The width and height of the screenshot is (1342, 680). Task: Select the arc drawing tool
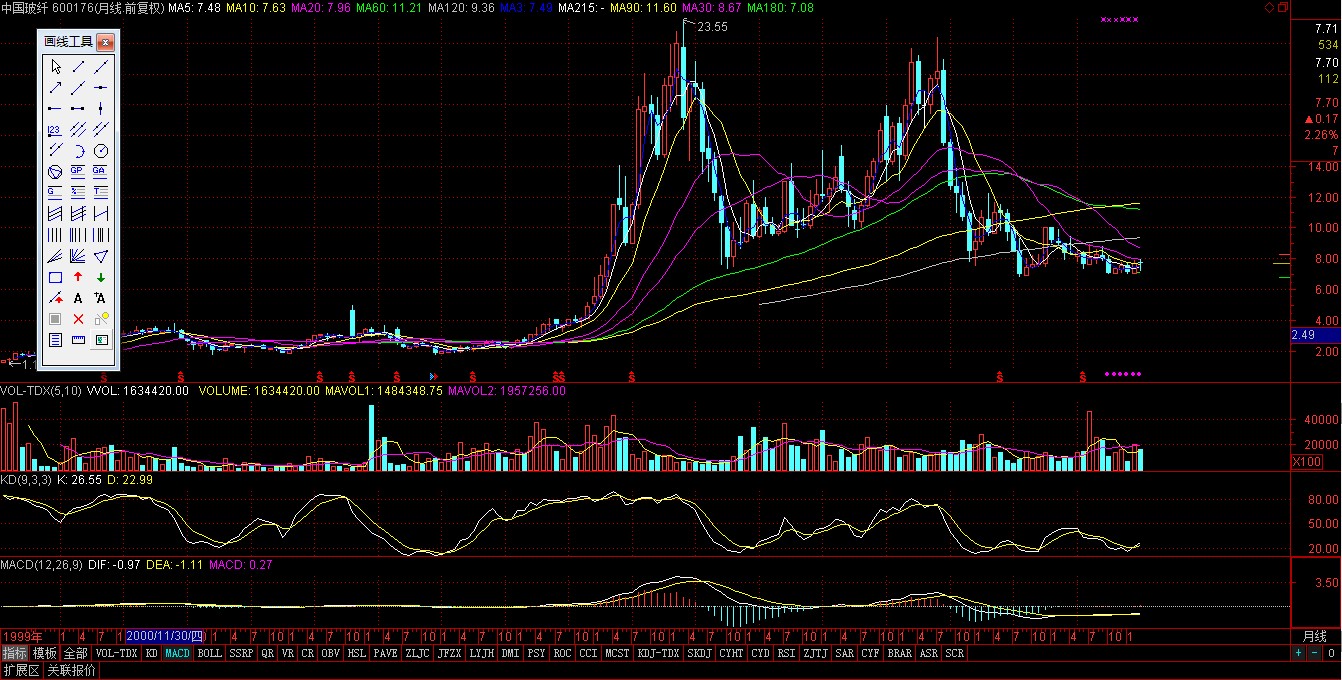(78, 150)
